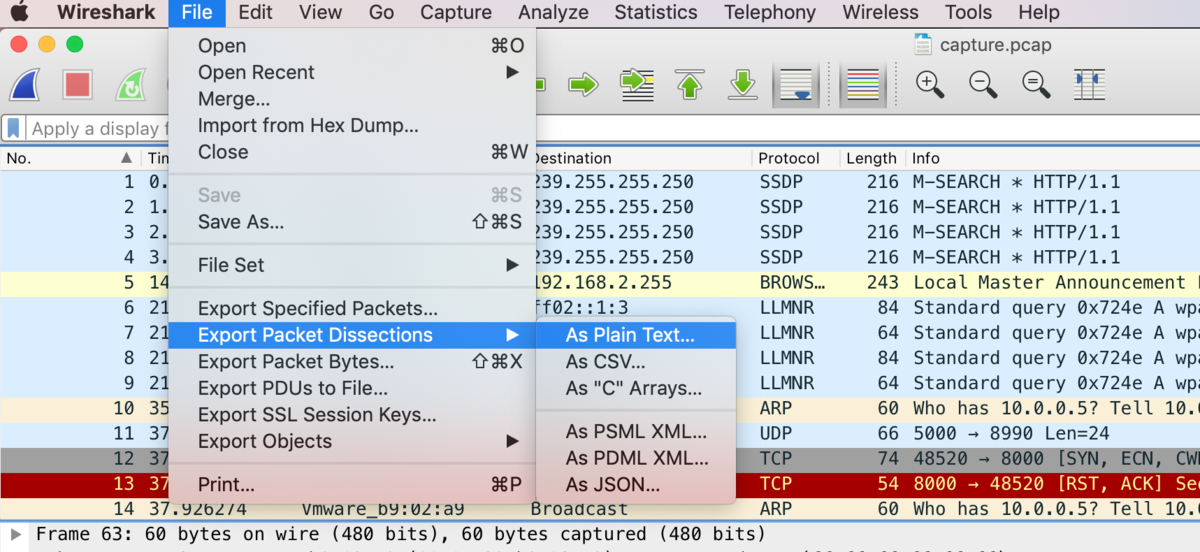Image resolution: width=1200 pixels, height=552 pixels.
Task: Select packet 11 UDP 5000 → 8990 row
Action: [600, 434]
